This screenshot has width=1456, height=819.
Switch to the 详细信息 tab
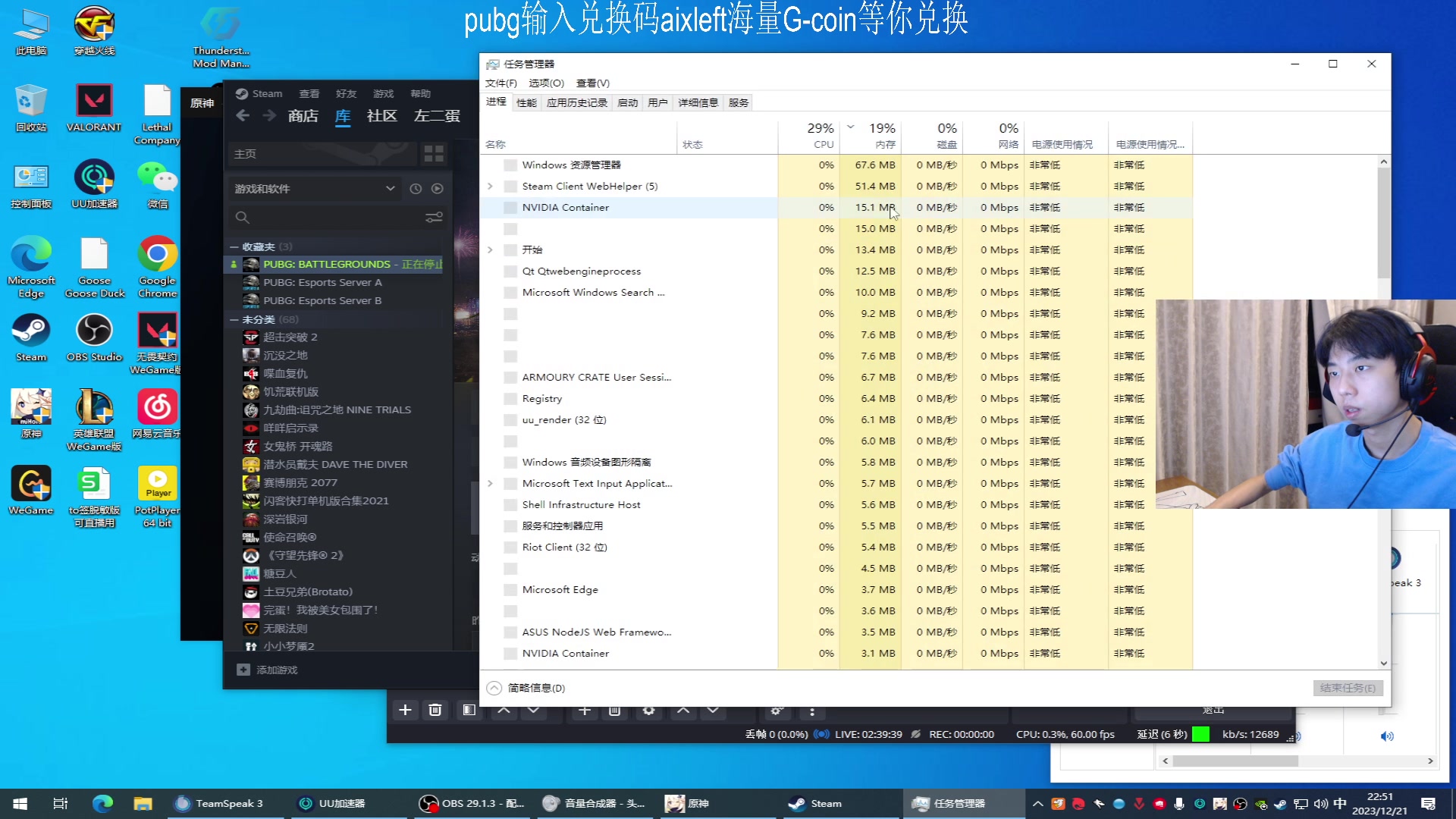[x=698, y=103]
